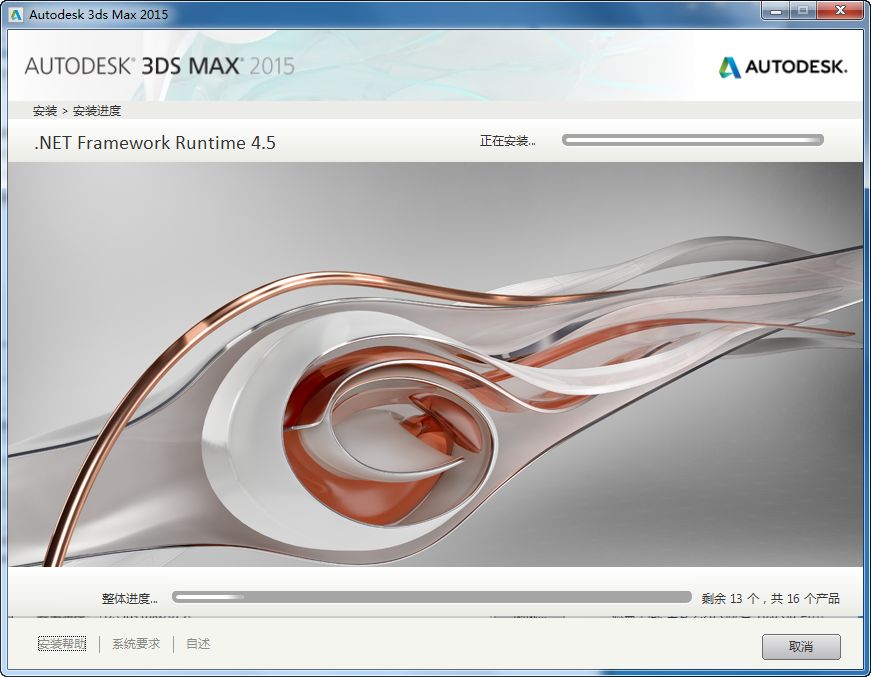Open the 自述 readme
The image size is (871, 677).
coord(196,644)
